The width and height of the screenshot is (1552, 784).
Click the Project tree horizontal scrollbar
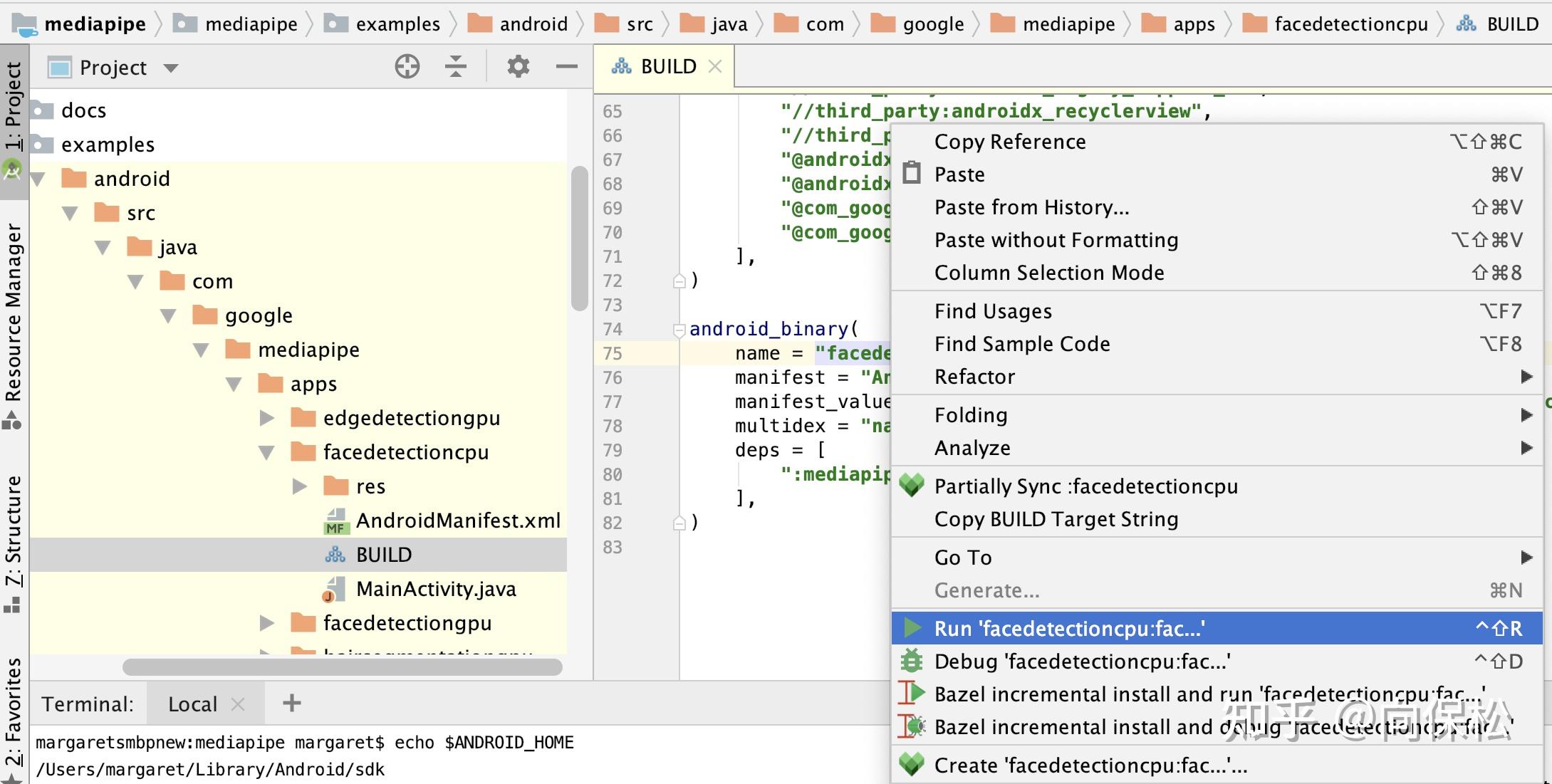tap(342, 667)
